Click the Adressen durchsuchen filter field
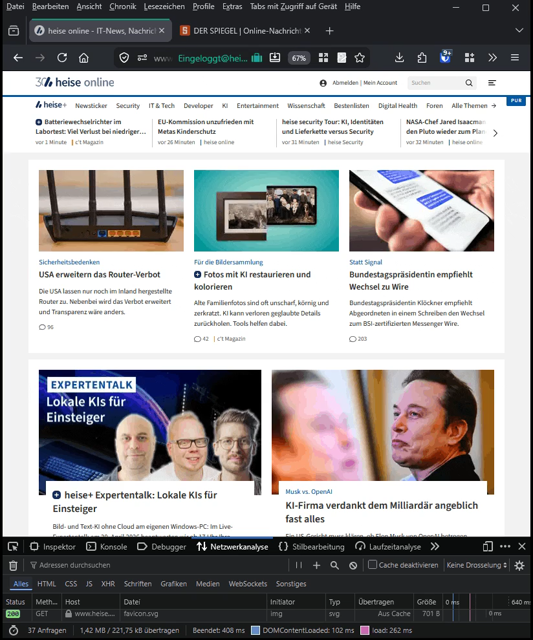The width and height of the screenshot is (533, 640). 159,565
